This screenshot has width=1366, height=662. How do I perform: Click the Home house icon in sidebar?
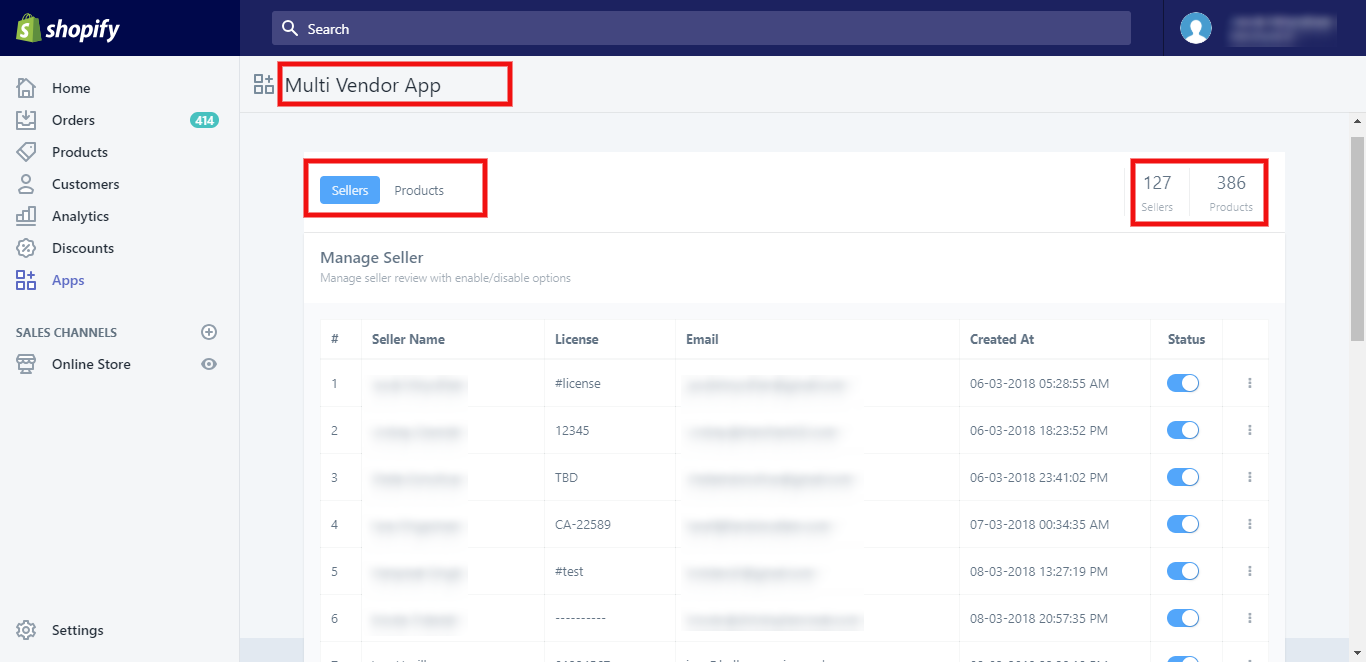click(26, 88)
